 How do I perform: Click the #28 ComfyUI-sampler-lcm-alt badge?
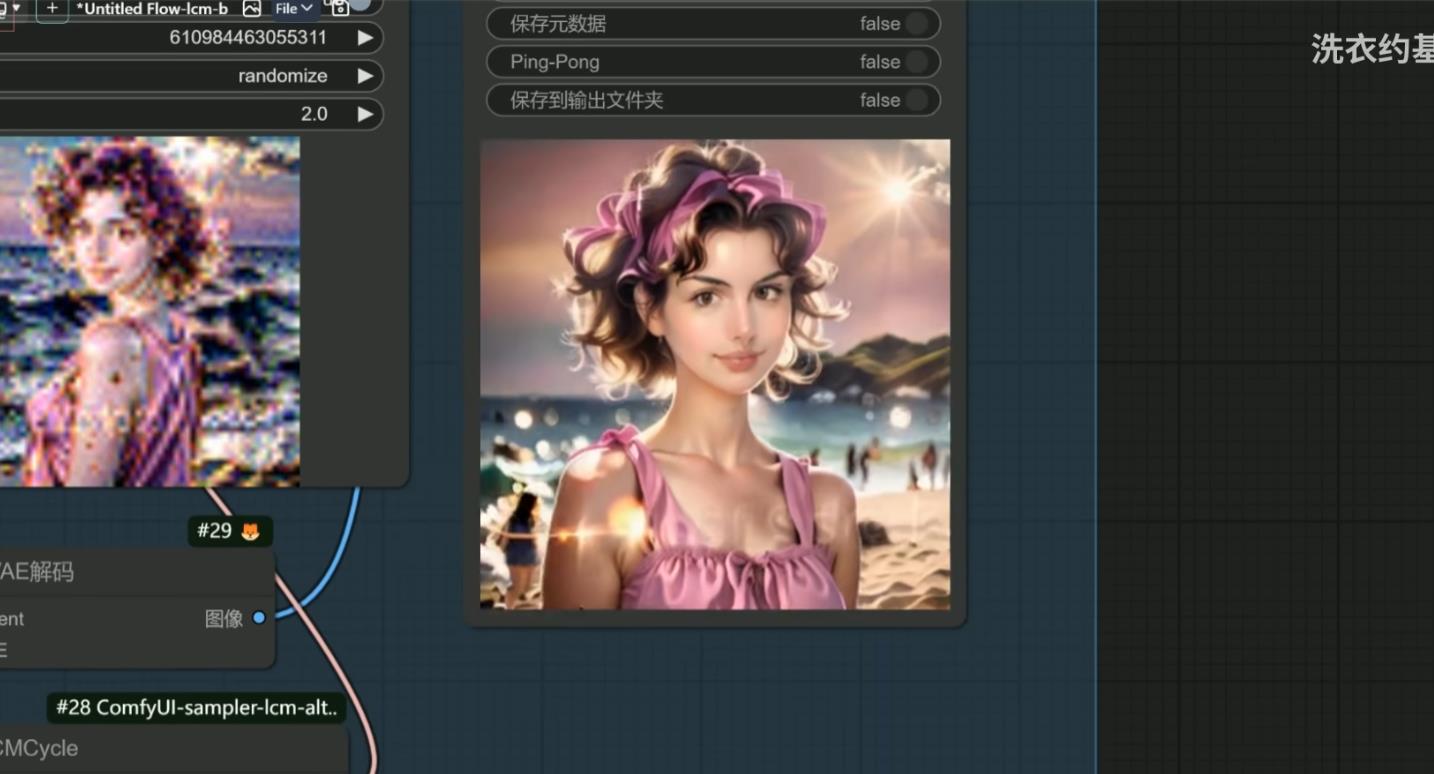tap(197, 708)
